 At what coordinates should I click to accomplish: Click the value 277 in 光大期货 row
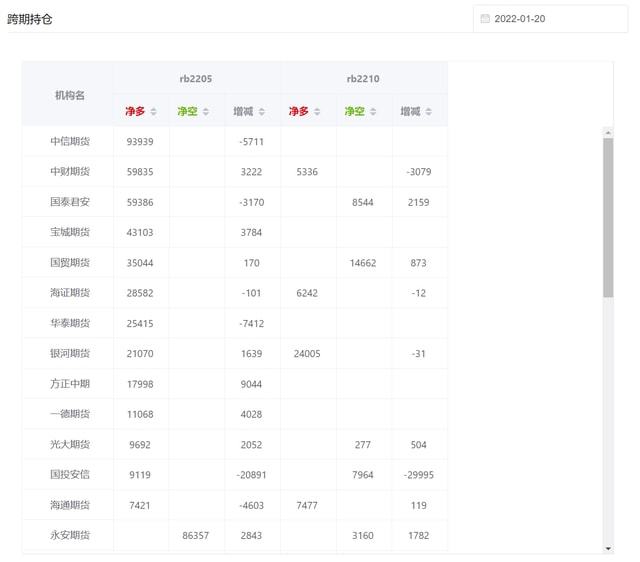[x=363, y=445]
